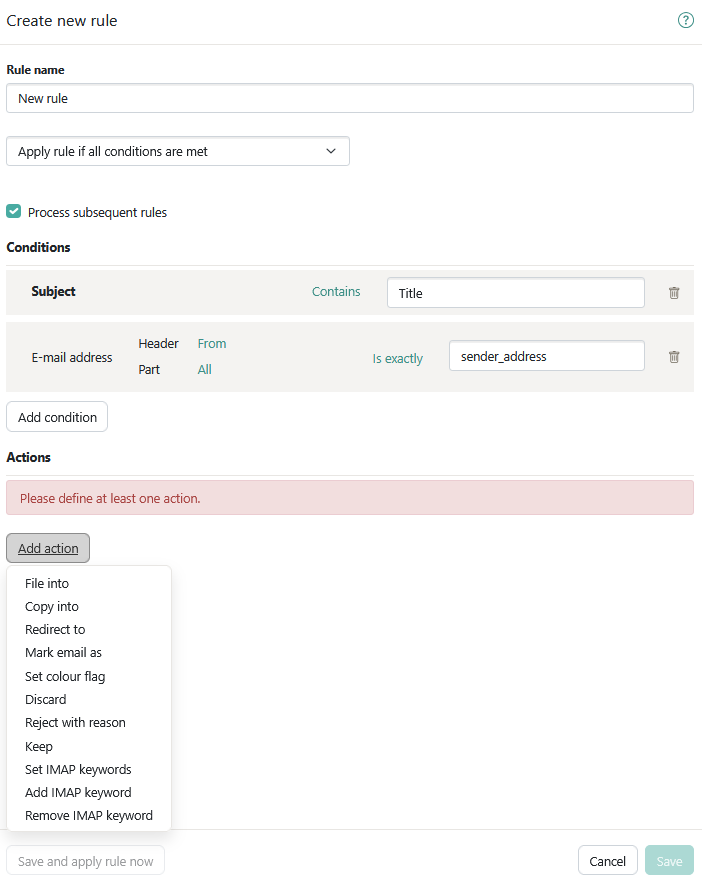Change the 'Is exactly' comparison option

click(x=397, y=358)
